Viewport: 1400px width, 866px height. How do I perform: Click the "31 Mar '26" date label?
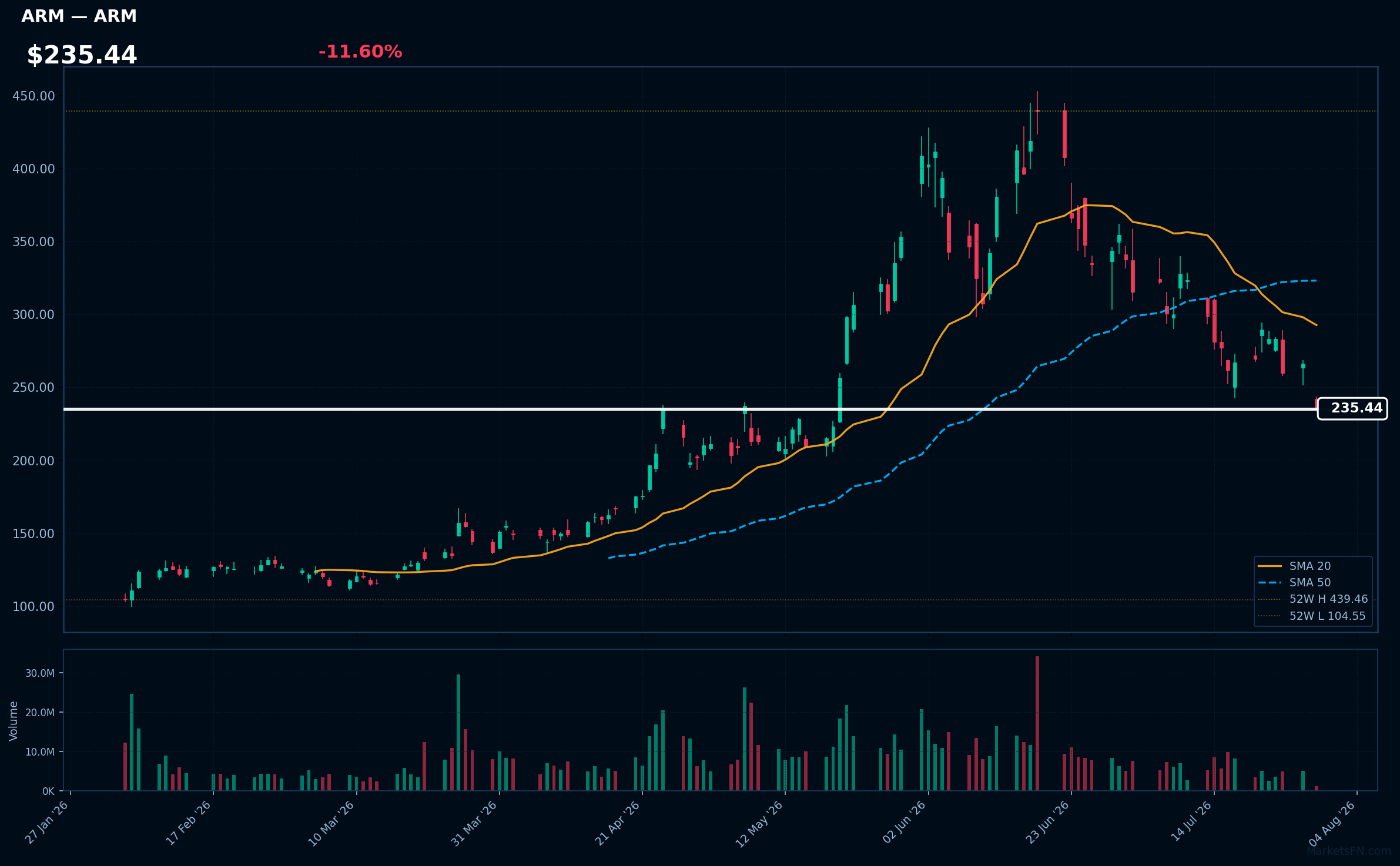[474, 823]
